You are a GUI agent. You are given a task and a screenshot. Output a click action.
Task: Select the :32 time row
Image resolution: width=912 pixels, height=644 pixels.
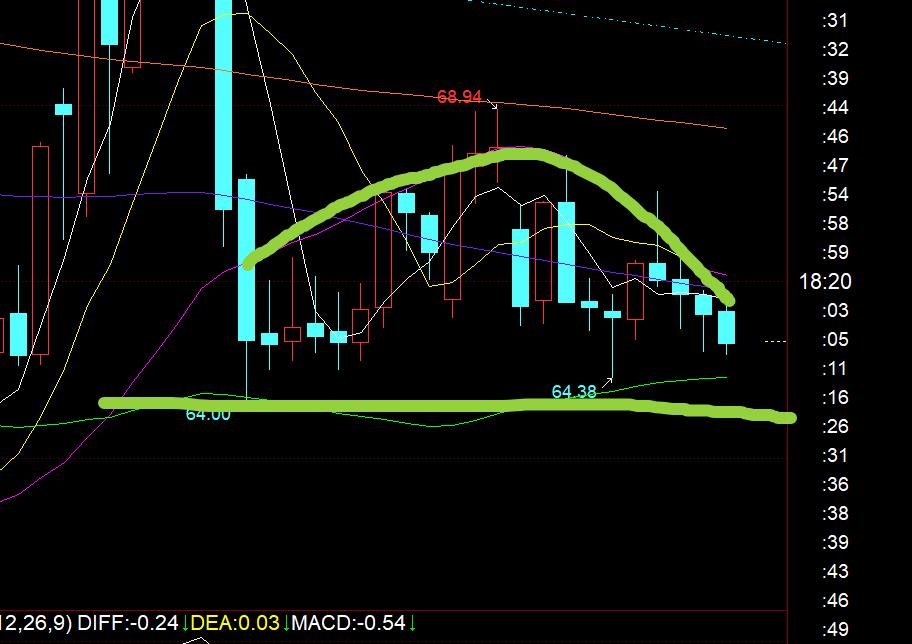coord(834,49)
